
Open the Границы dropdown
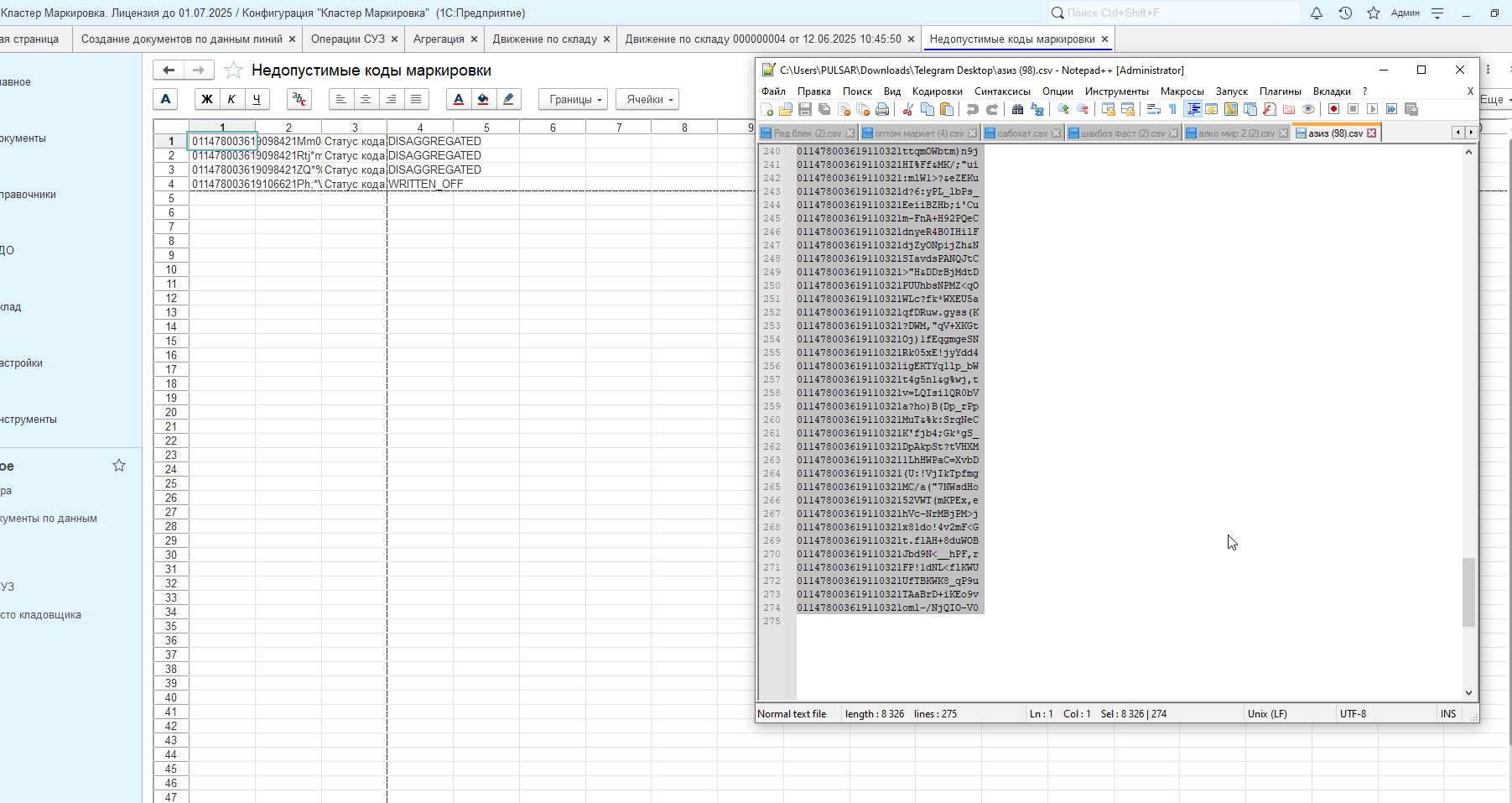pos(574,99)
